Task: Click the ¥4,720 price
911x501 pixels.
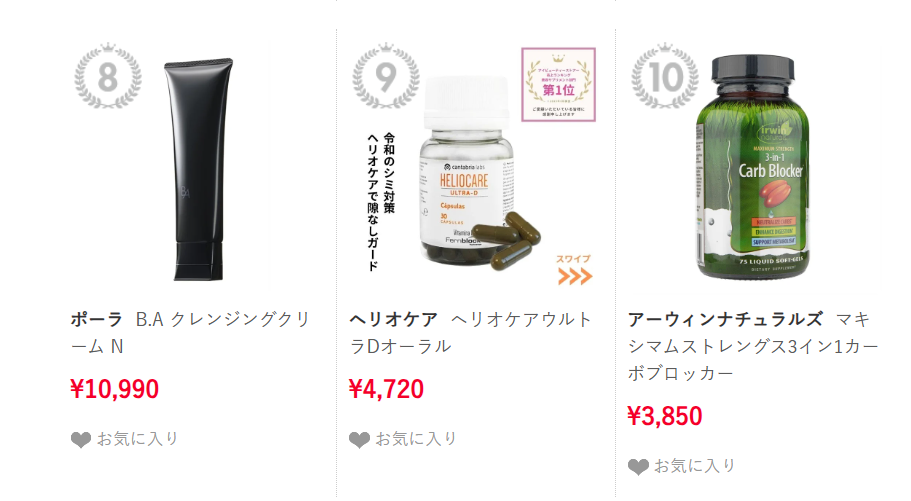Action: pos(386,389)
